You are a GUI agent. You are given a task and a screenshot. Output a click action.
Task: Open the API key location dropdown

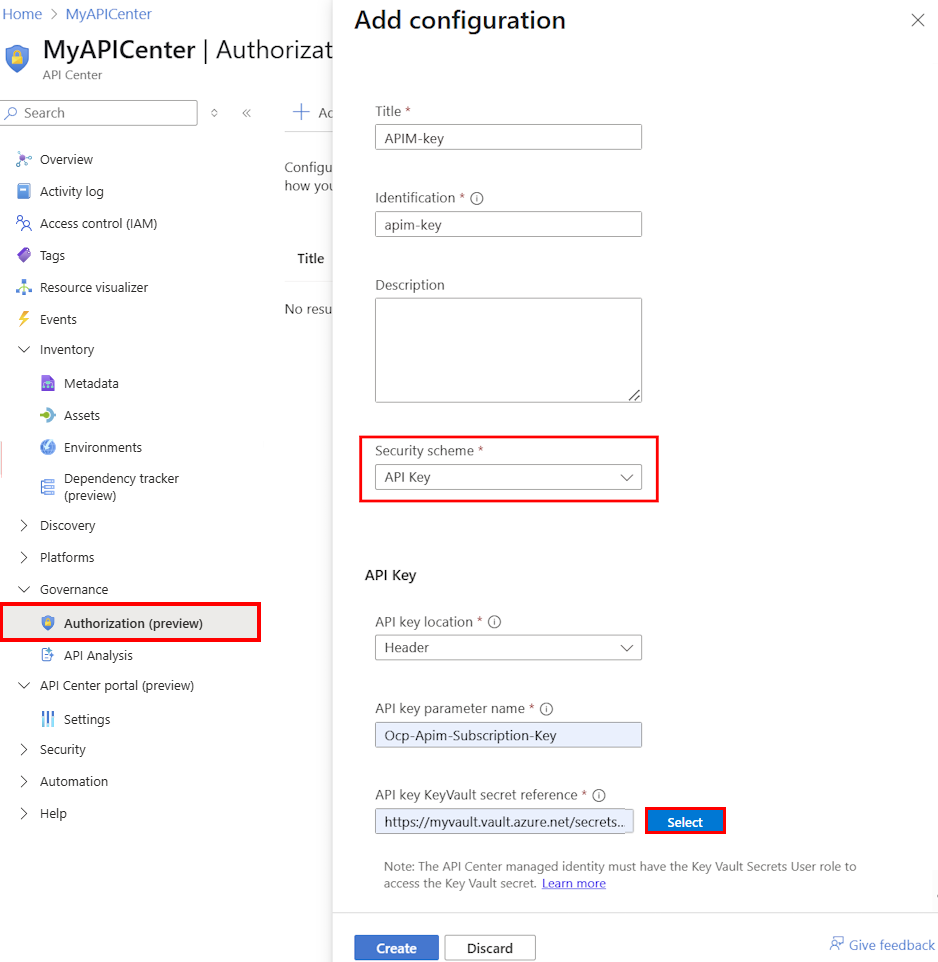click(508, 648)
